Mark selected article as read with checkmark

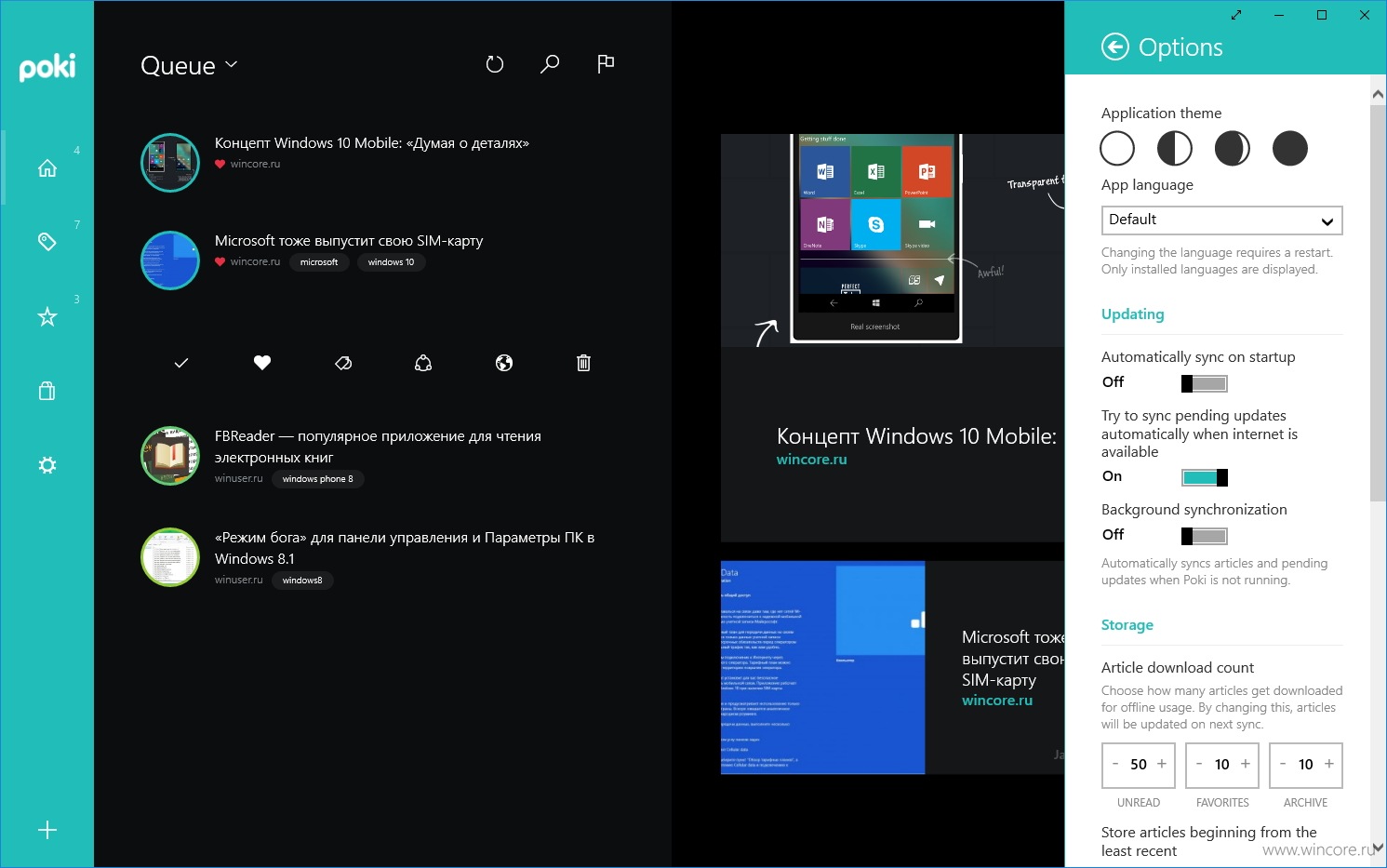point(181,363)
